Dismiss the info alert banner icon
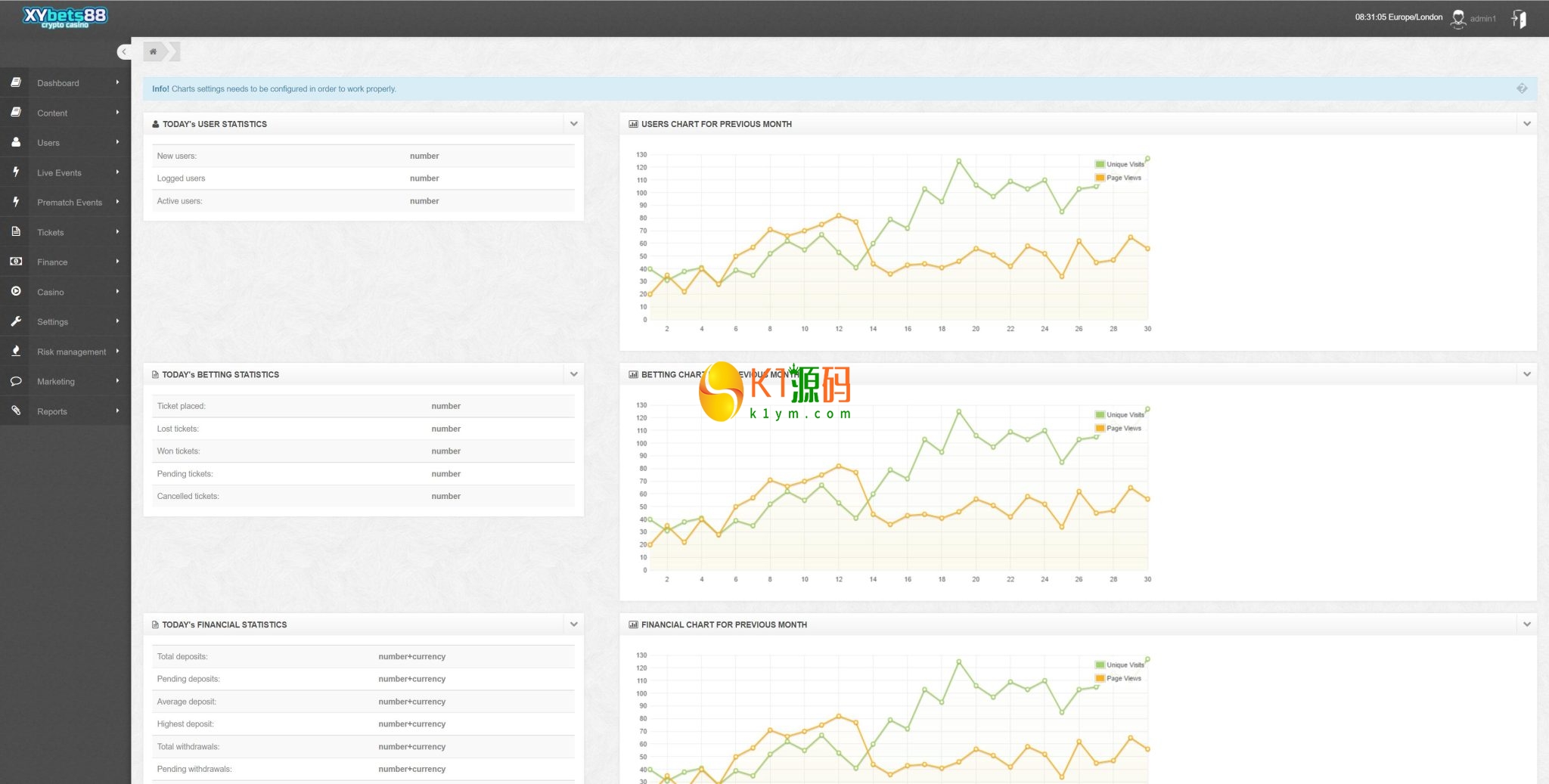Image resolution: width=1549 pixels, height=784 pixels. click(x=1522, y=88)
